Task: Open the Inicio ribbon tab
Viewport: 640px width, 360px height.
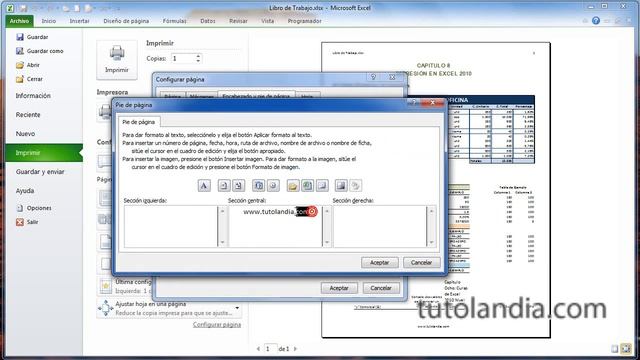Action: (x=49, y=21)
